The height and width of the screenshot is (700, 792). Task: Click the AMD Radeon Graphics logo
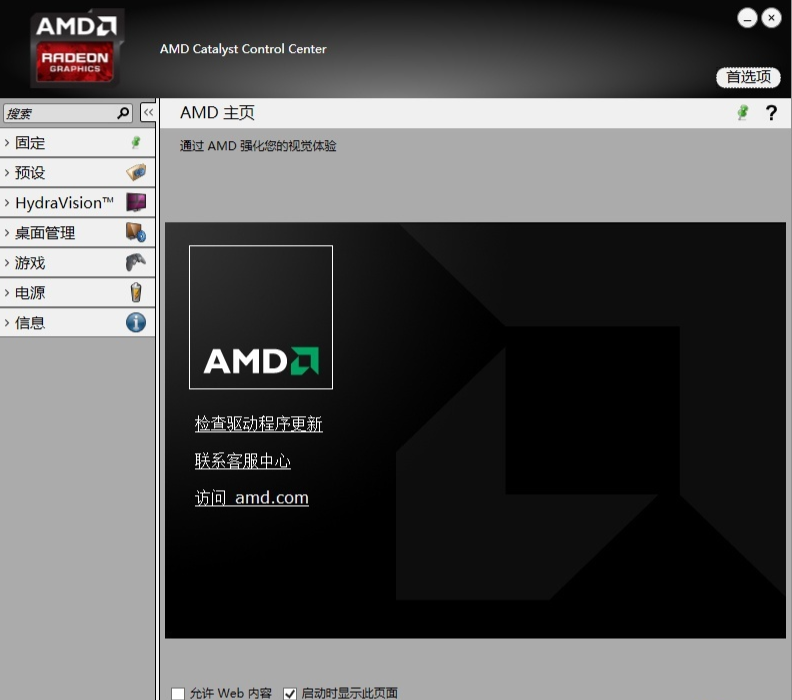point(76,48)
